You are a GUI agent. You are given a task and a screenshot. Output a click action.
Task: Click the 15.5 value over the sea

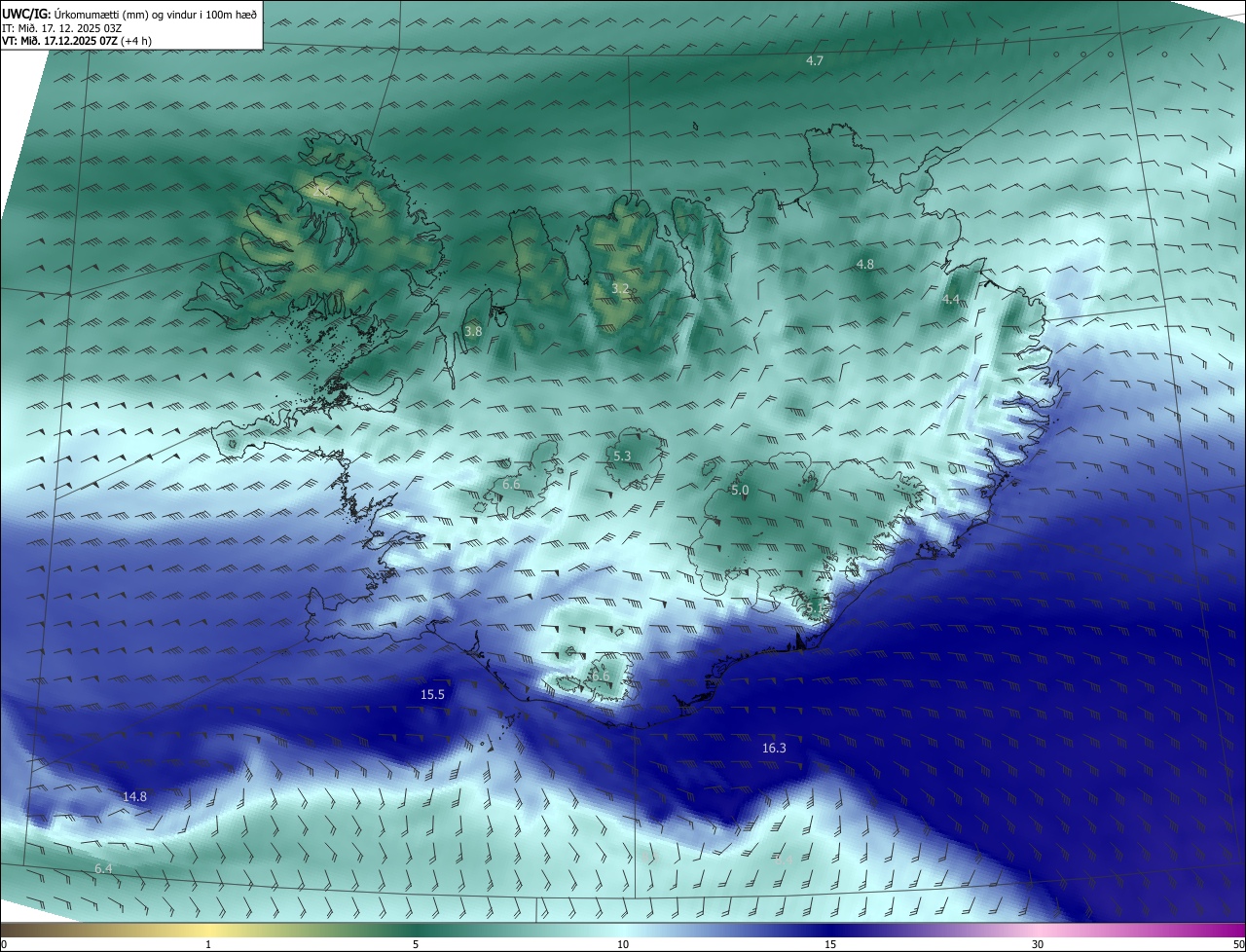pyautogui.click(x=432, y=695)
